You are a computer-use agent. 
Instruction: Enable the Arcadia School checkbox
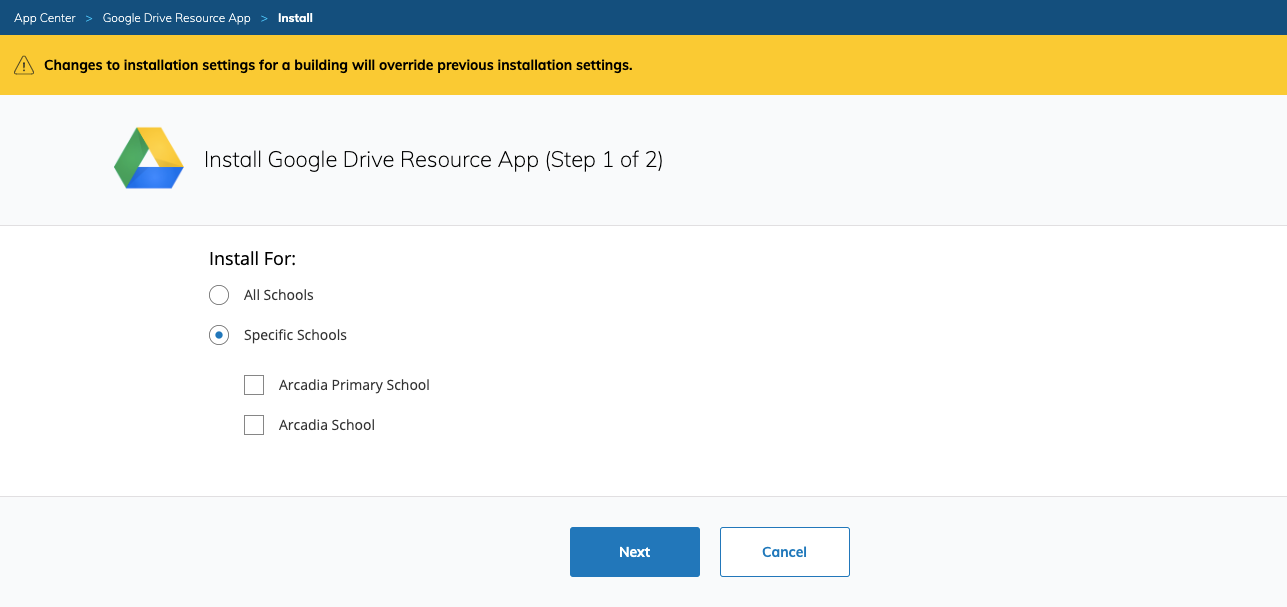pyautogui.click(x=254, y=425)
